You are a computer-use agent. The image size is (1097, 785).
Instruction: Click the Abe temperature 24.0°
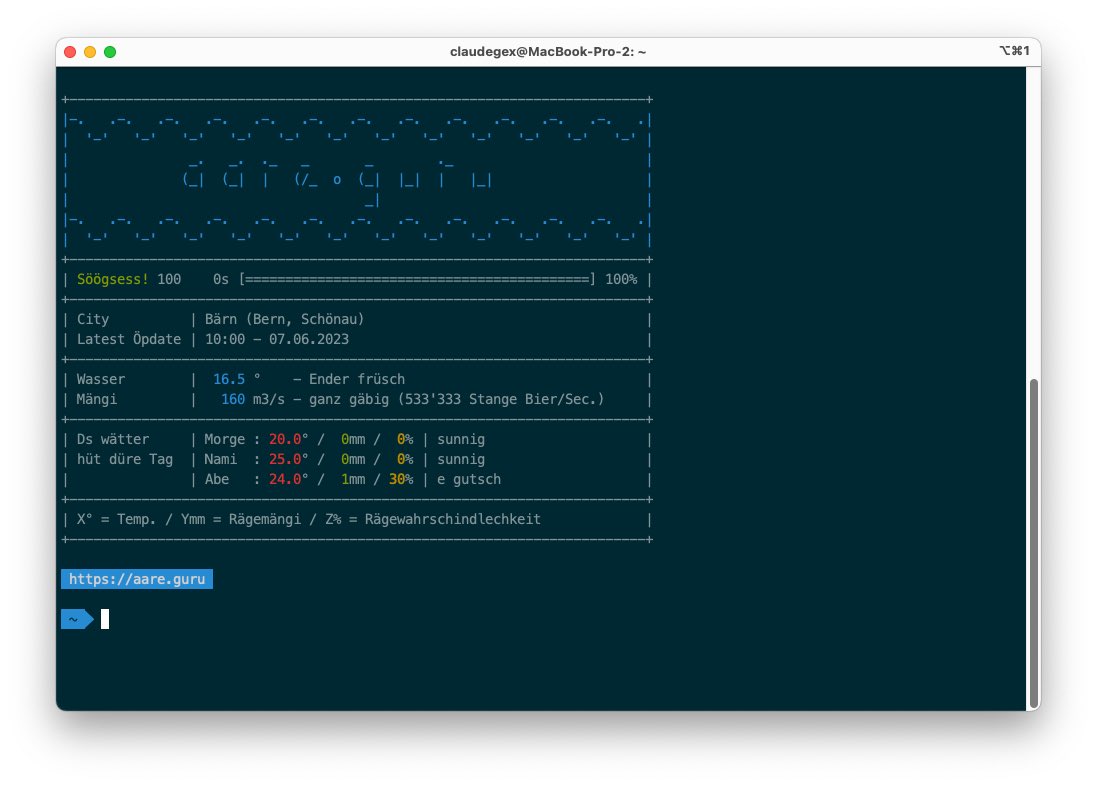[x=288, y=479]
